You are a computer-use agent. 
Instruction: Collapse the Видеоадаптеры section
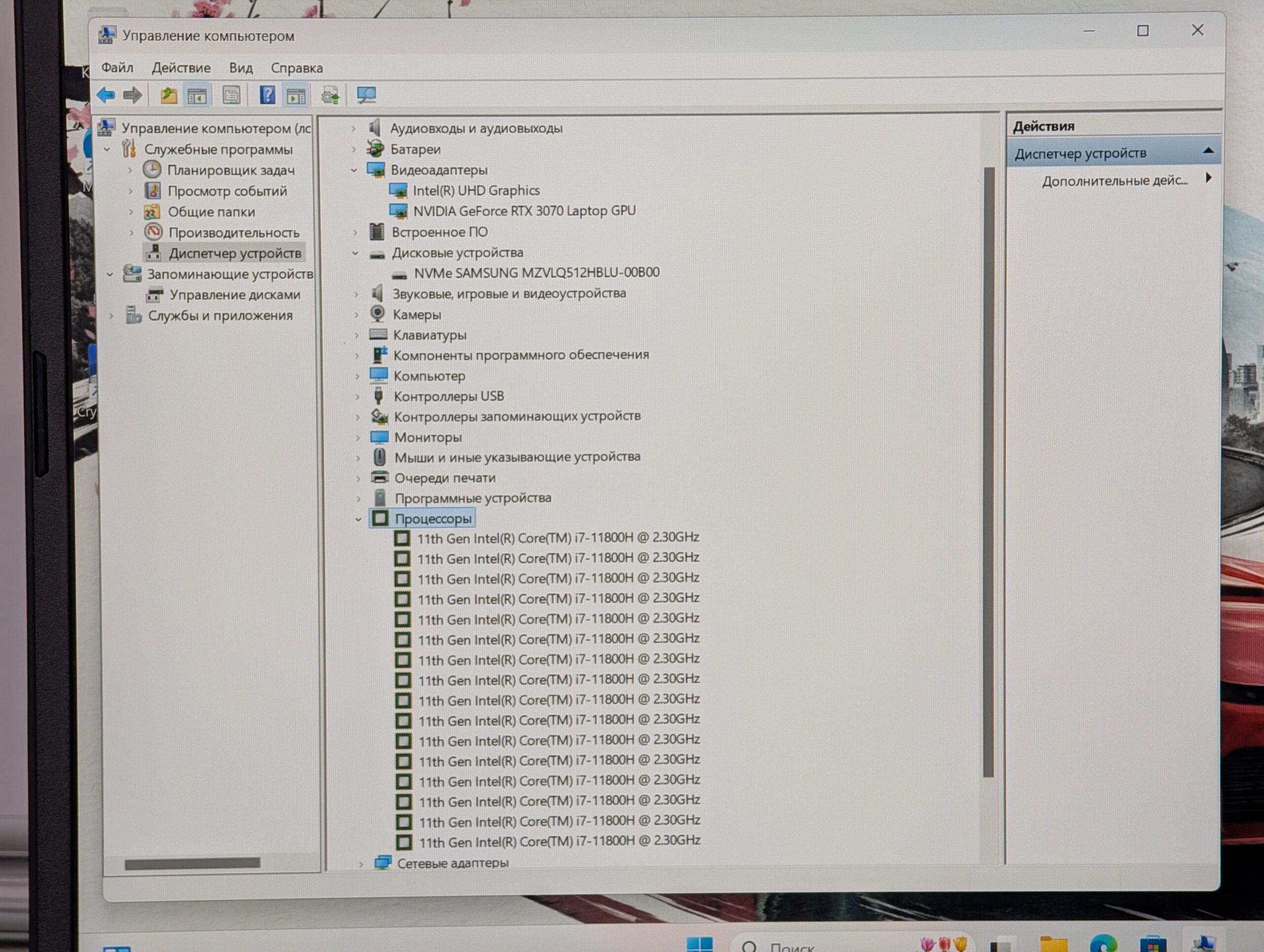pyautogui.click(x=354, y=170)
